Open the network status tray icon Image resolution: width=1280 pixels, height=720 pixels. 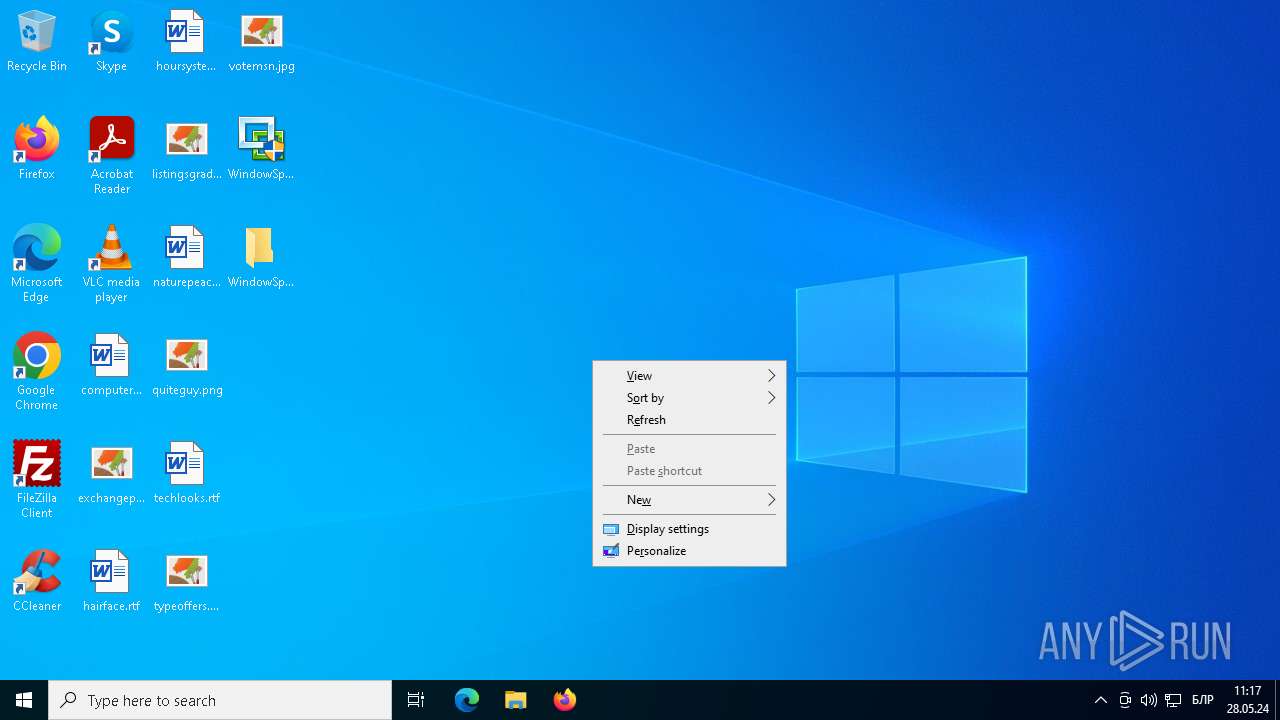pos(1173,700)
